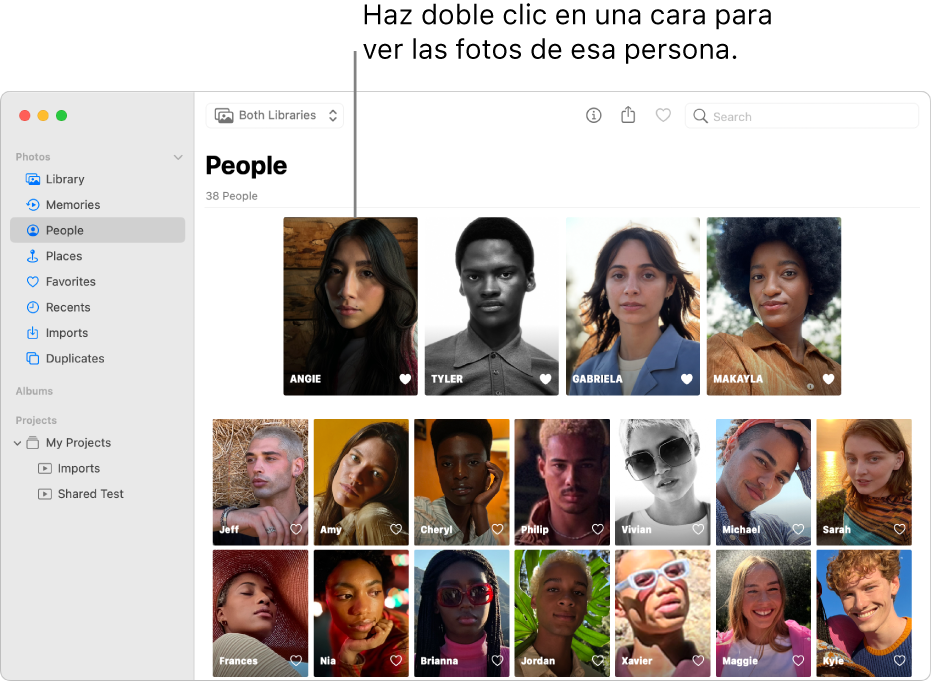
Task: Click the Library entry in the sidebar
Action: tap(67, 178)
